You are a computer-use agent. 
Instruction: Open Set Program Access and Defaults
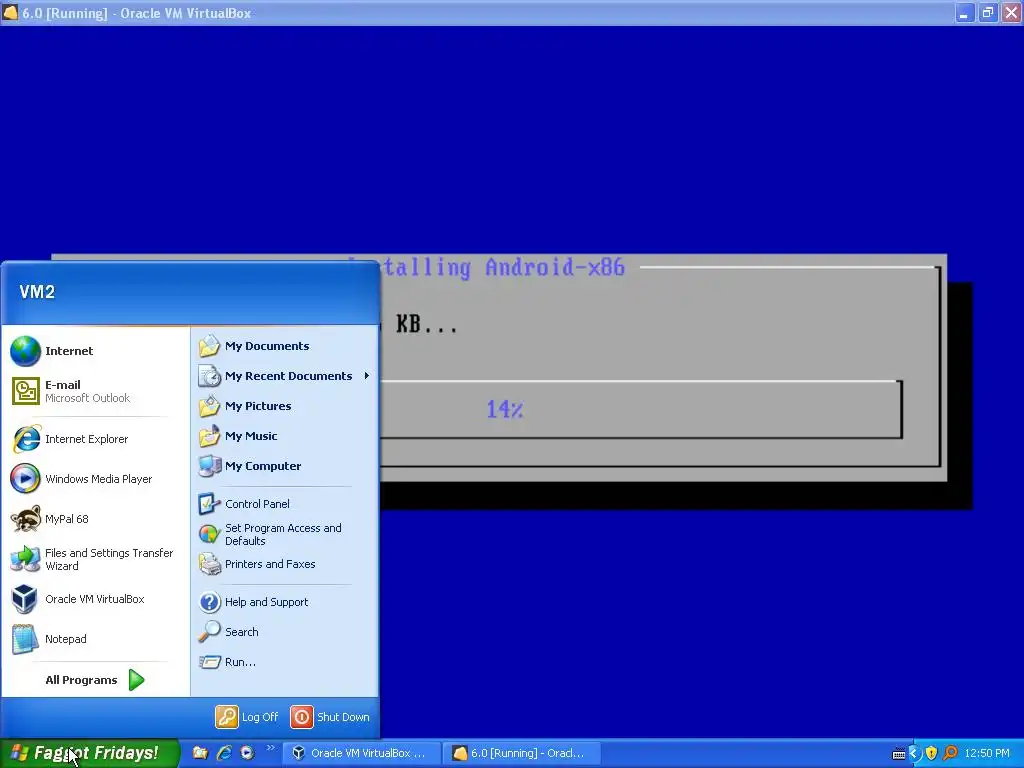(x=284, y=534)
